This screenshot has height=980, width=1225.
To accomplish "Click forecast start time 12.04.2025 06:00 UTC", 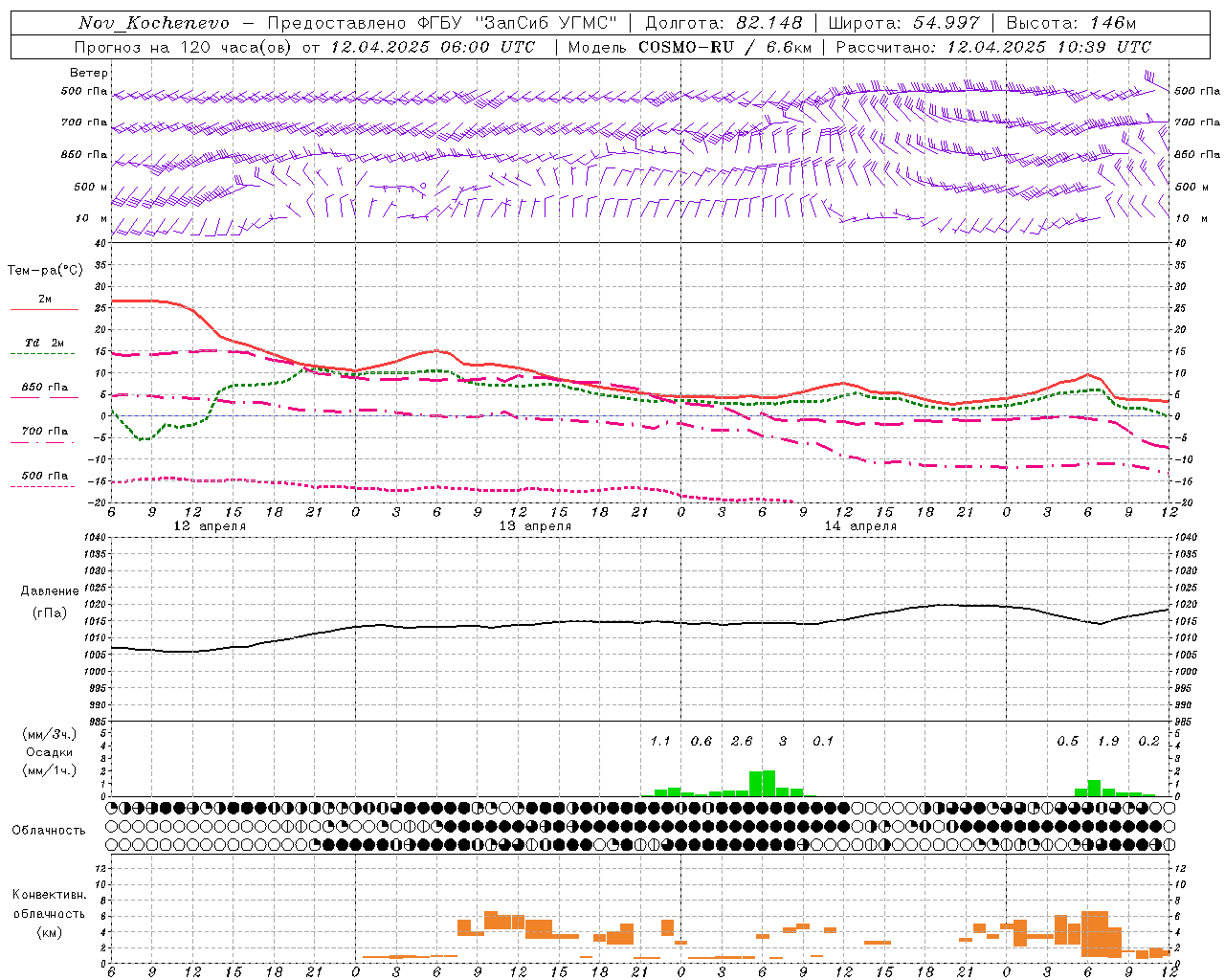I will pyautogui.click(x=432, y=47).
